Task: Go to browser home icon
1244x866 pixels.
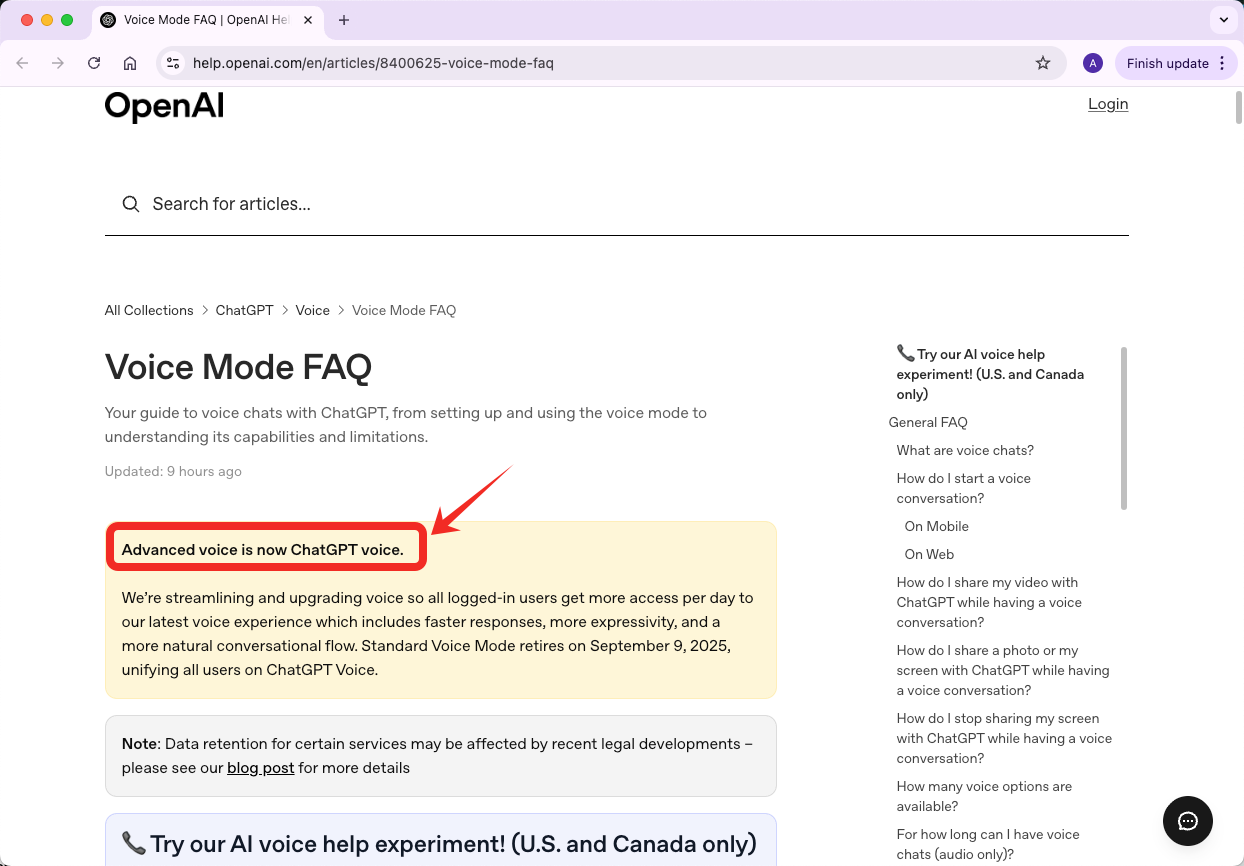Action: pos(130,63)
